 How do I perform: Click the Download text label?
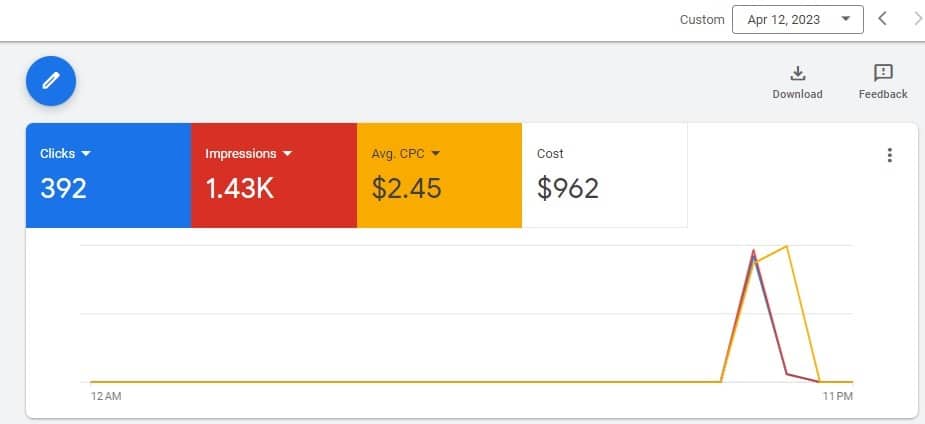(x=797, y=94)
